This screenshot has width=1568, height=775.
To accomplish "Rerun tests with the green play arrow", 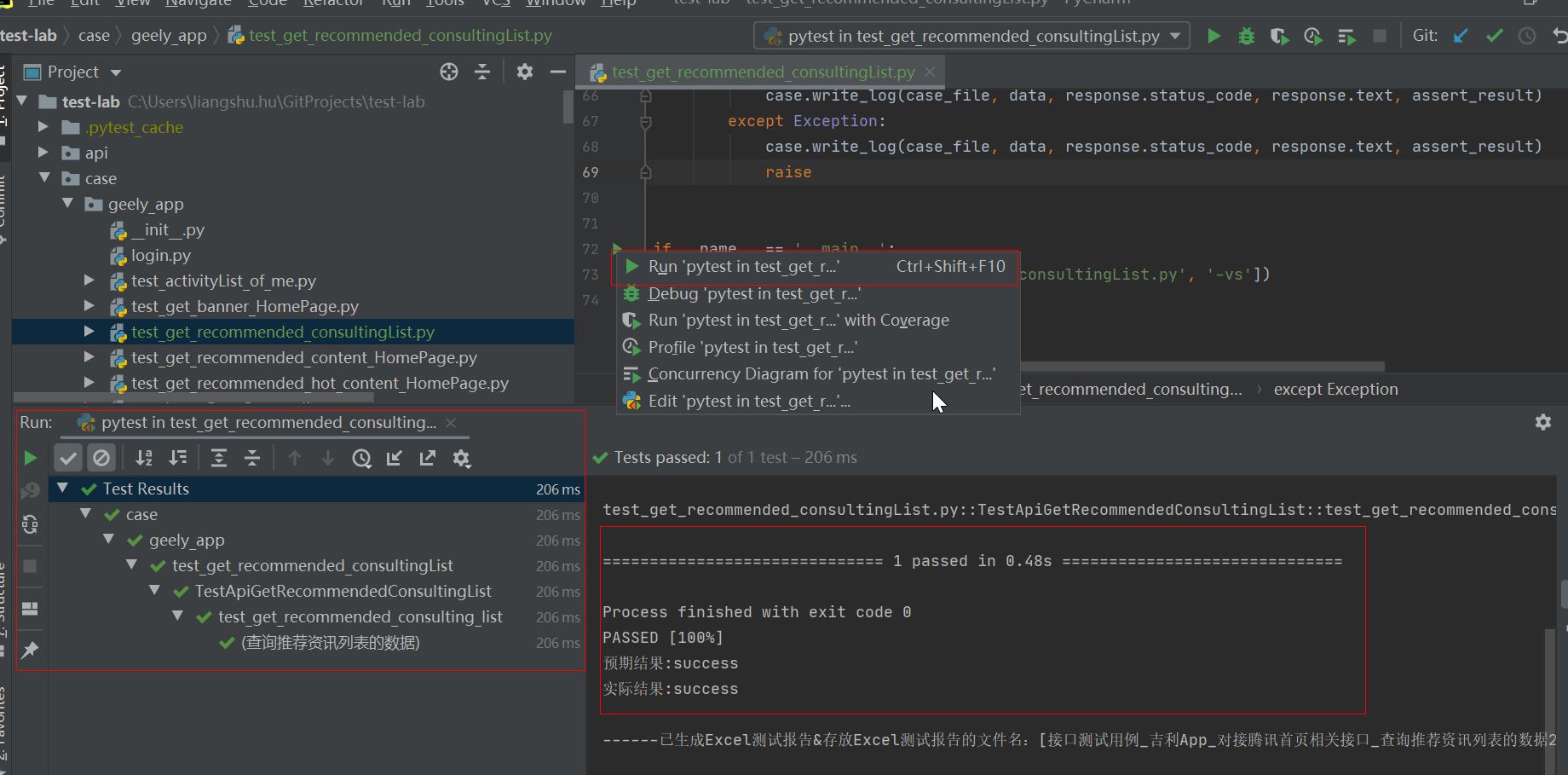I will 30,457.
